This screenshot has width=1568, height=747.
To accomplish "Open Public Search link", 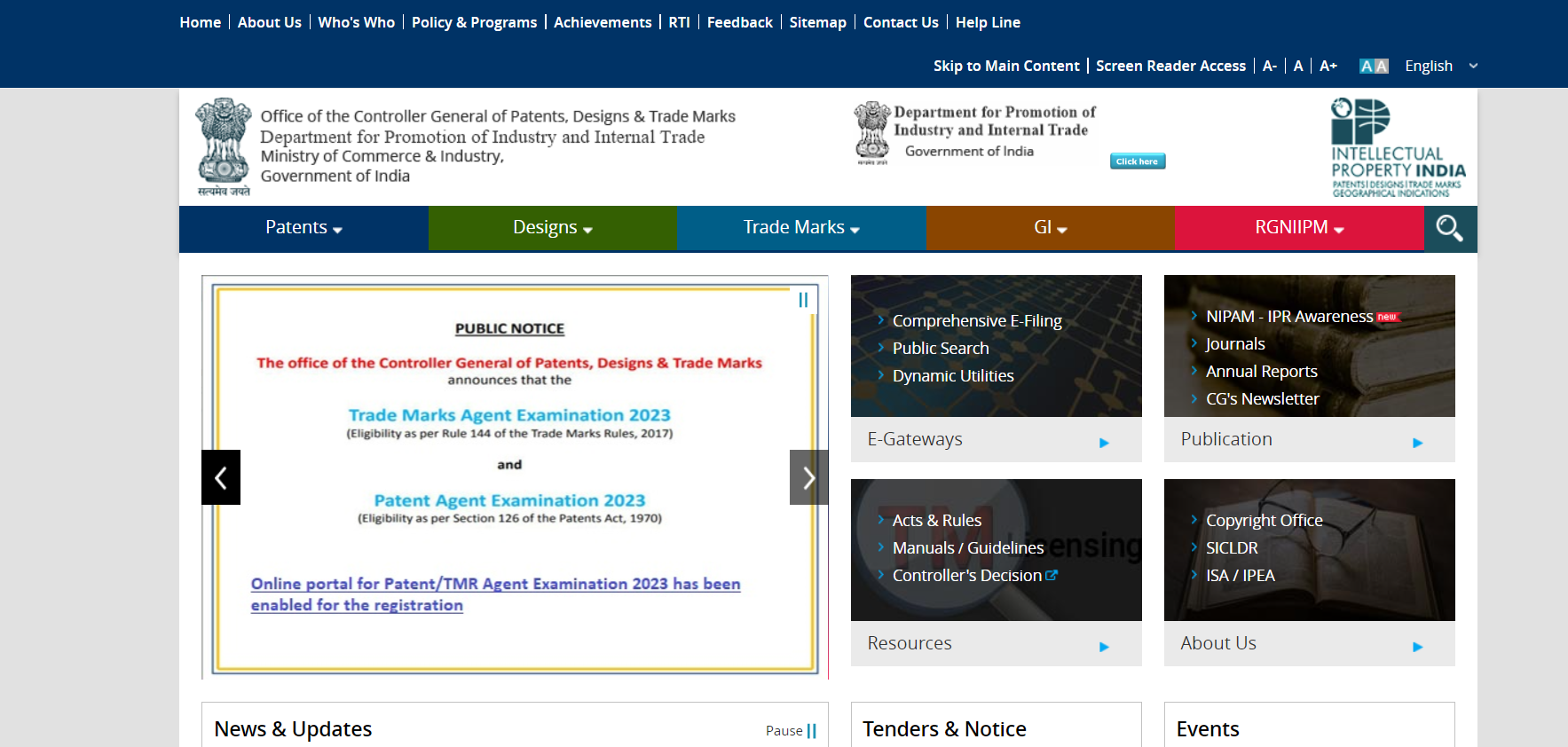I will (x=941, y=349).
